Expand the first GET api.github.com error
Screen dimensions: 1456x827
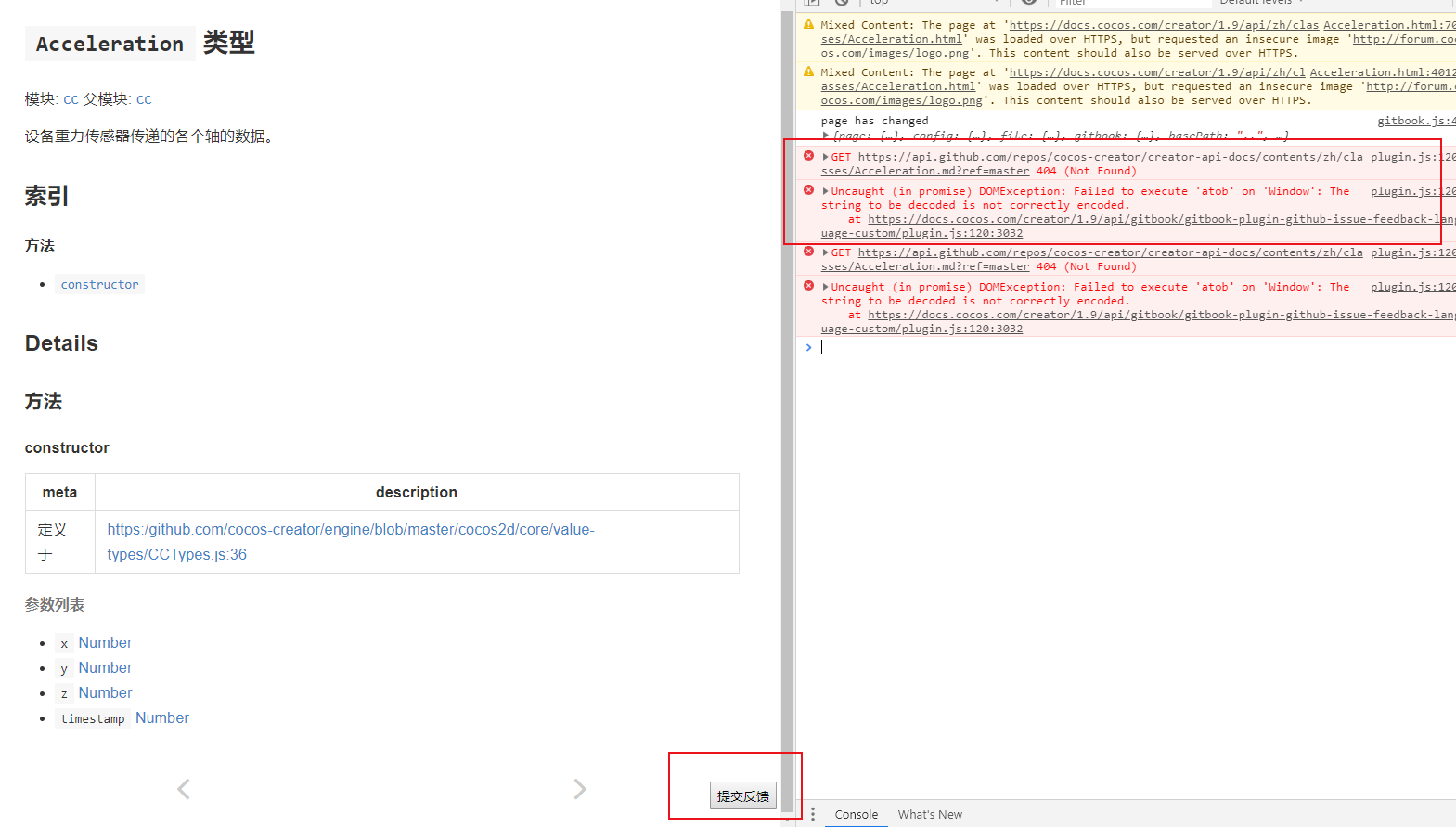[x=826, y=157]
